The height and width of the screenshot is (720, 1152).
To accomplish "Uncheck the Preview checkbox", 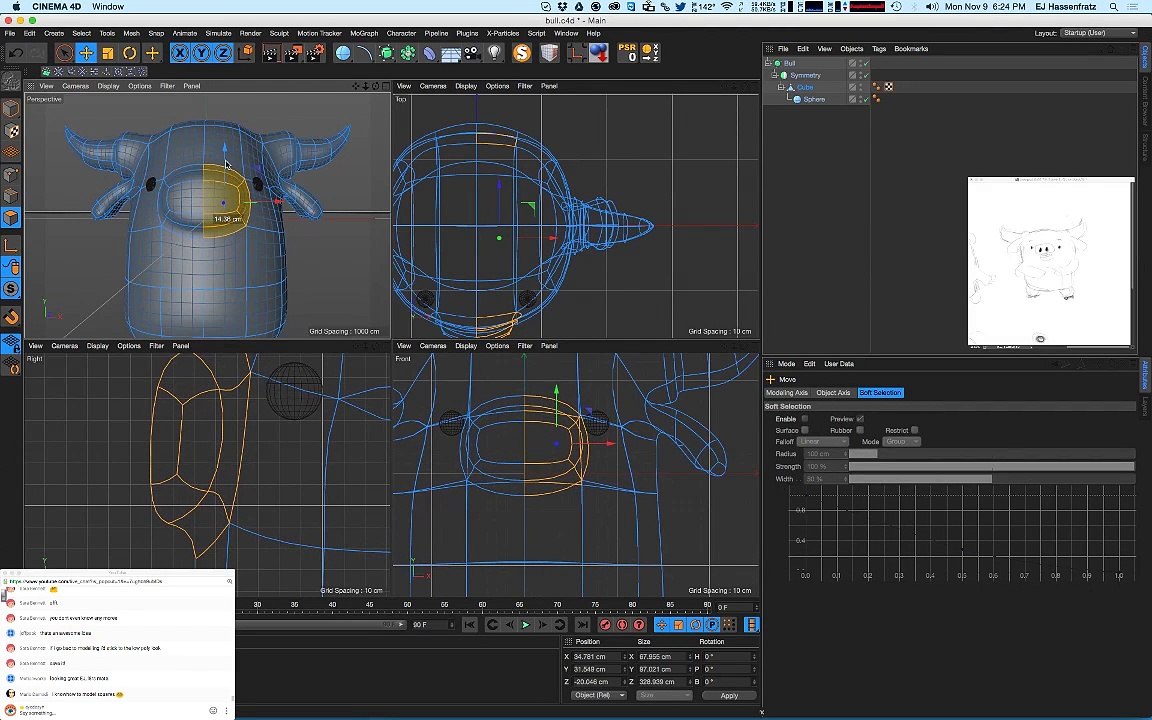I will 860,419.
